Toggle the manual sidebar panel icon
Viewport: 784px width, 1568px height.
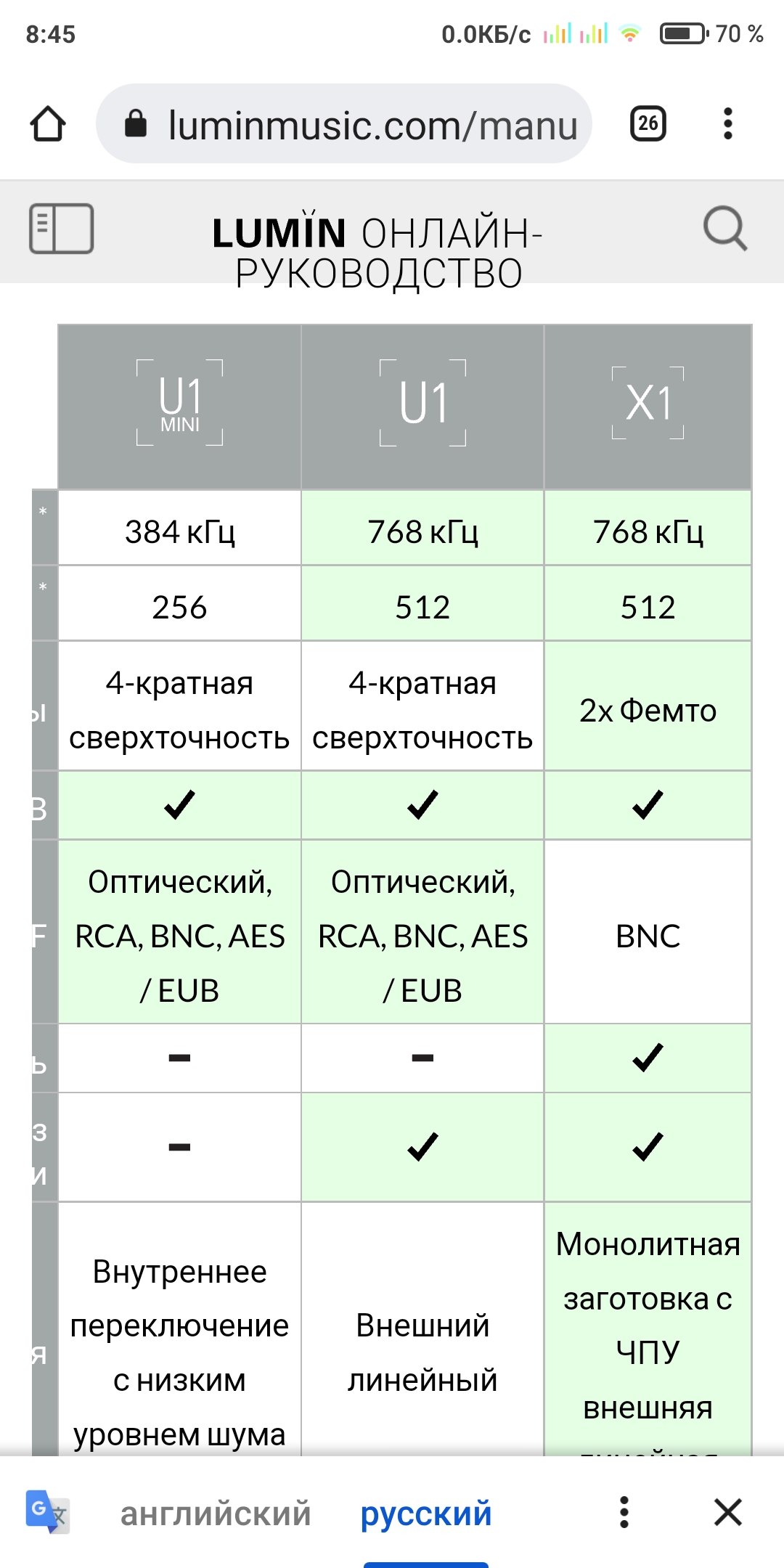[62, 229]
